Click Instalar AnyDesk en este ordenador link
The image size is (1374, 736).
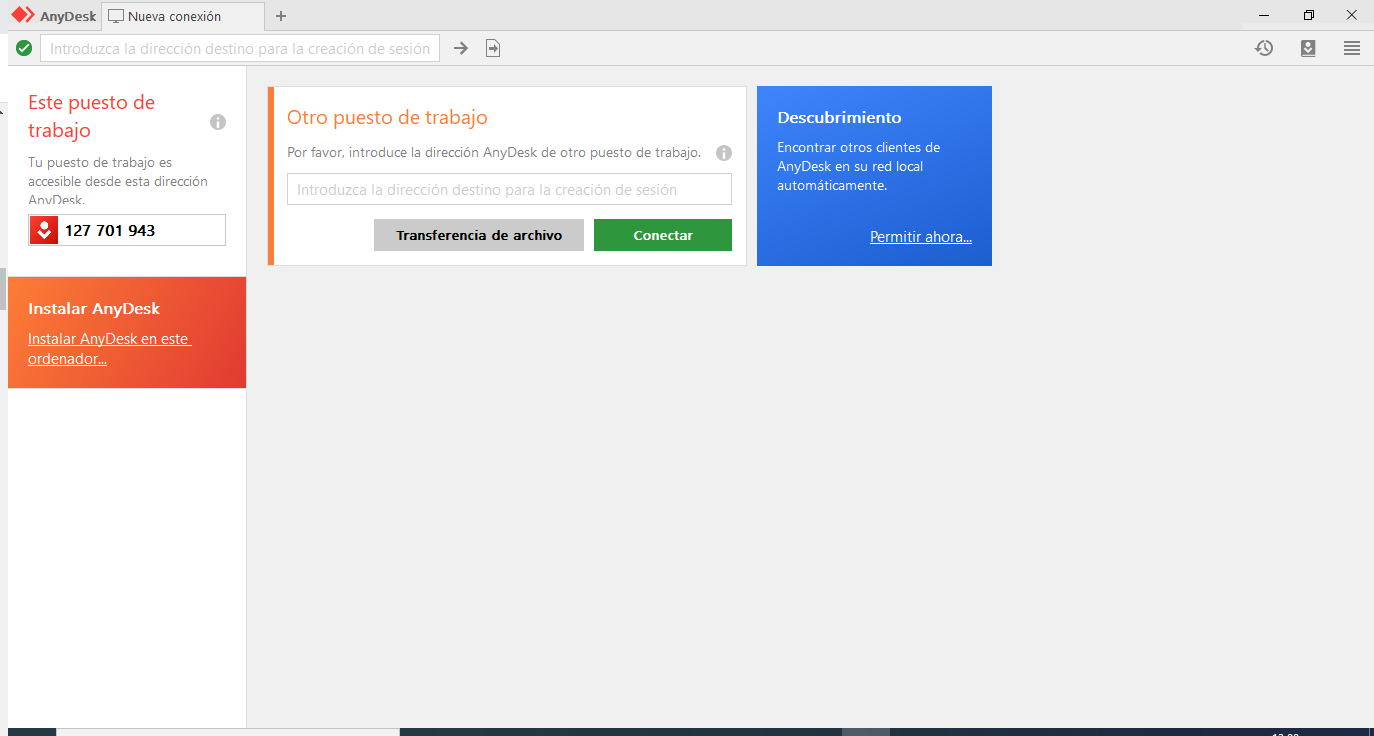coord(110,349)
